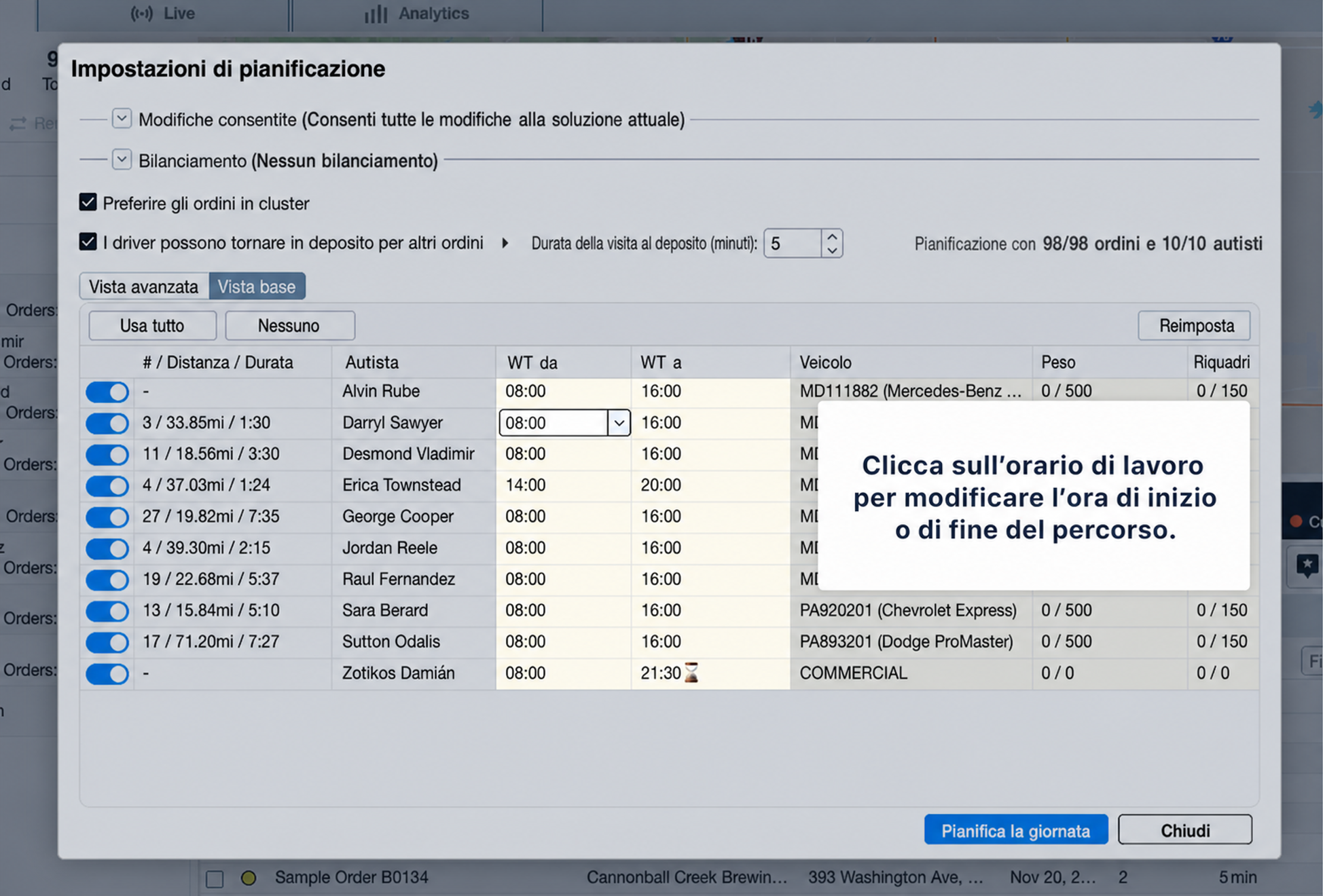Click Pianifica la giornata button
The height and width of the screenshot is (896, 1323).
1016,830
